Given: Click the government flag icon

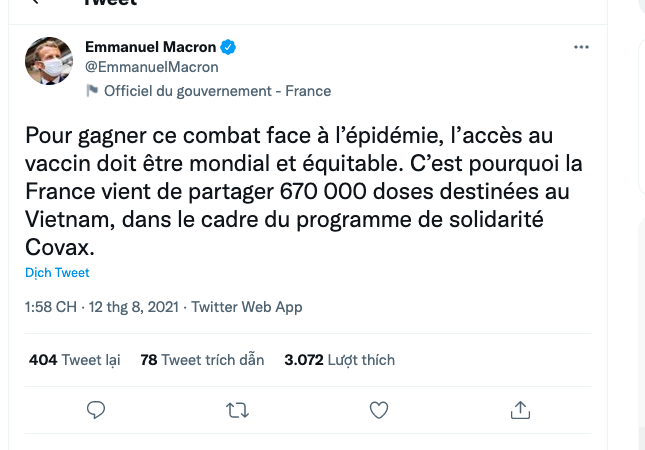Looking at the screenshot, I should [92, 90].
